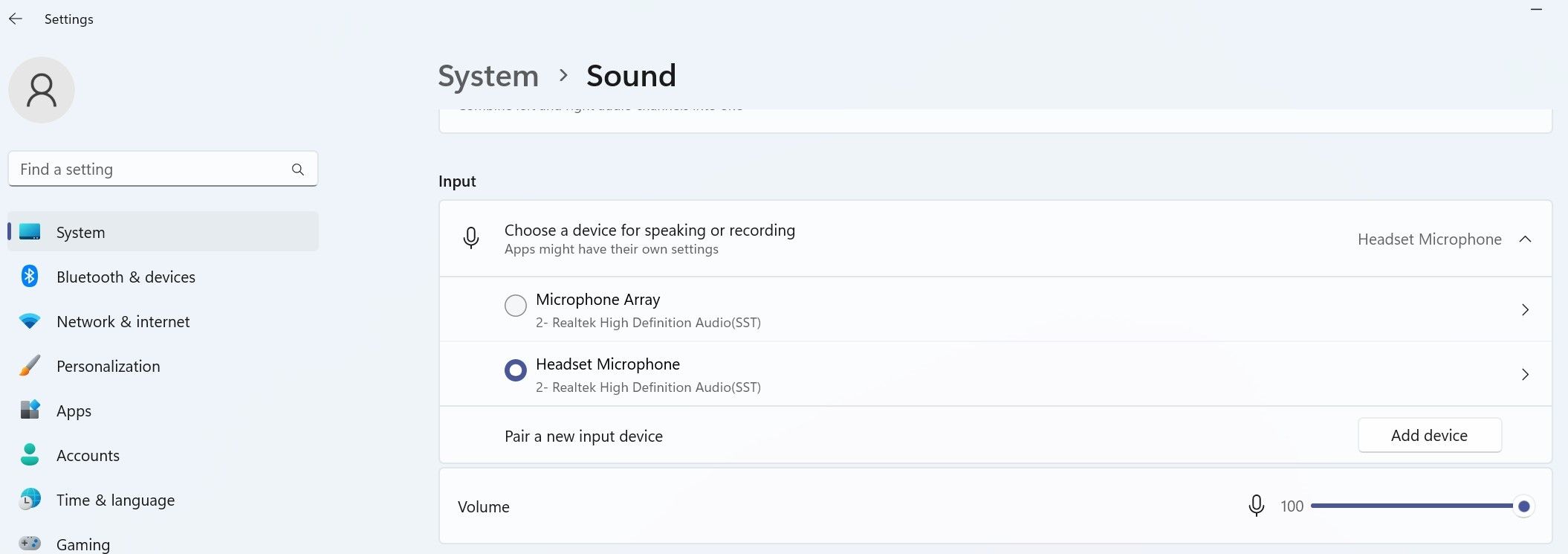The image size is (1568, 554).
Task: Open Headset Microphone properties chevron
Action: (1525, 374)
